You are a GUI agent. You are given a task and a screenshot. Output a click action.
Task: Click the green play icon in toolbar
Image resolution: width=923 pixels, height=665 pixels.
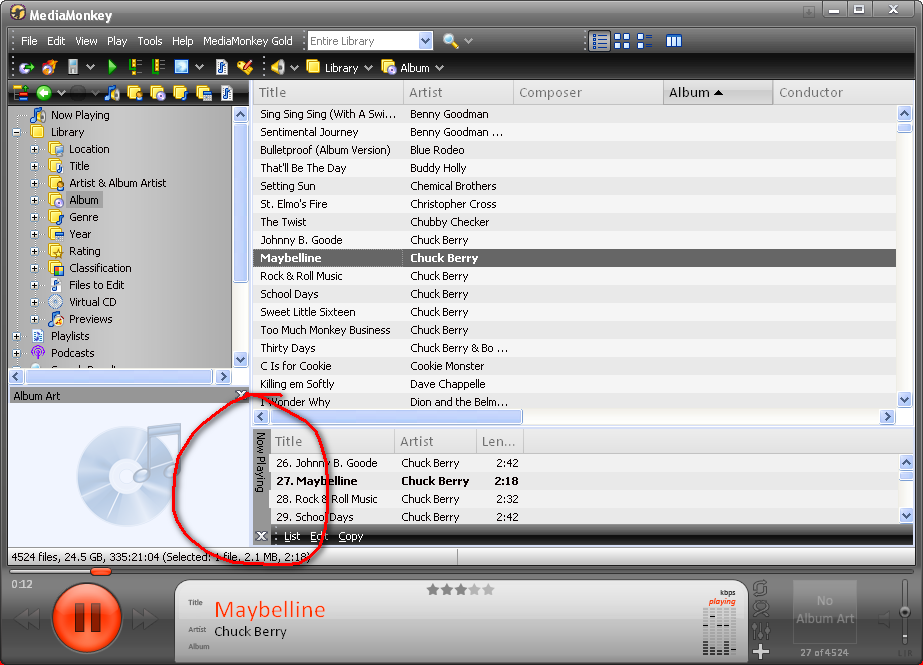click(112, 67)
